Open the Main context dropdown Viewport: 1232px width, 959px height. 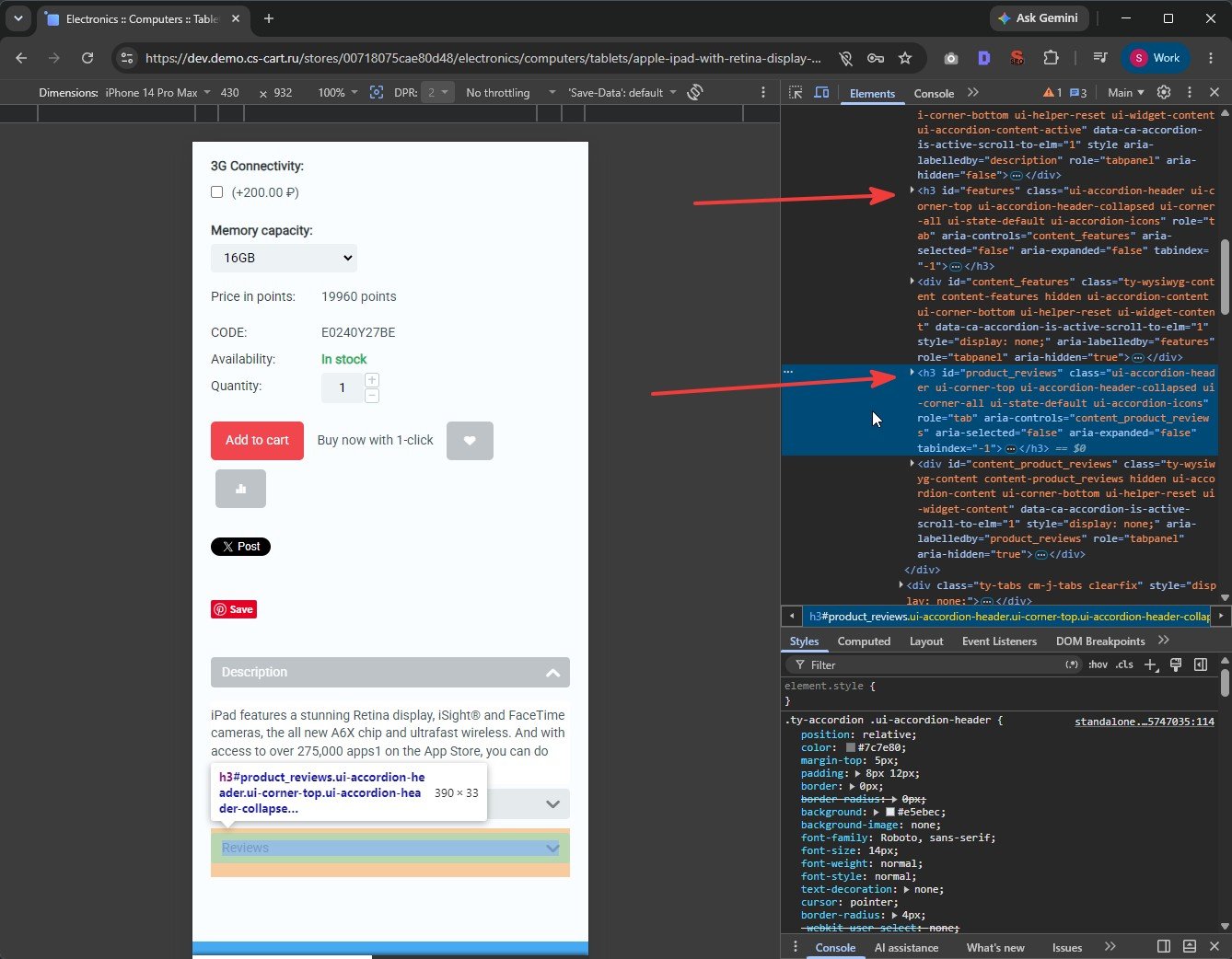point(1125,93)
